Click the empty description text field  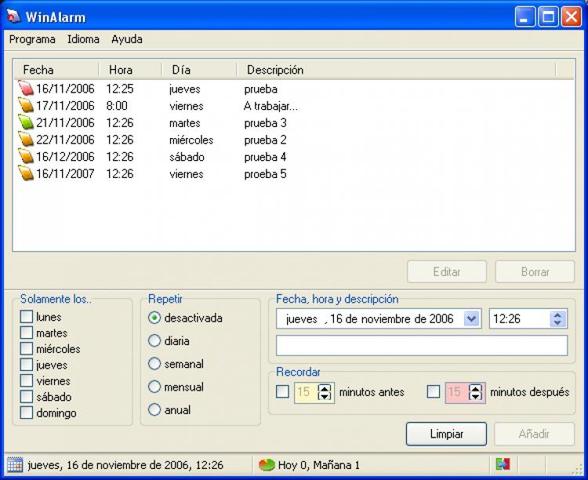(x=422, y=345)
